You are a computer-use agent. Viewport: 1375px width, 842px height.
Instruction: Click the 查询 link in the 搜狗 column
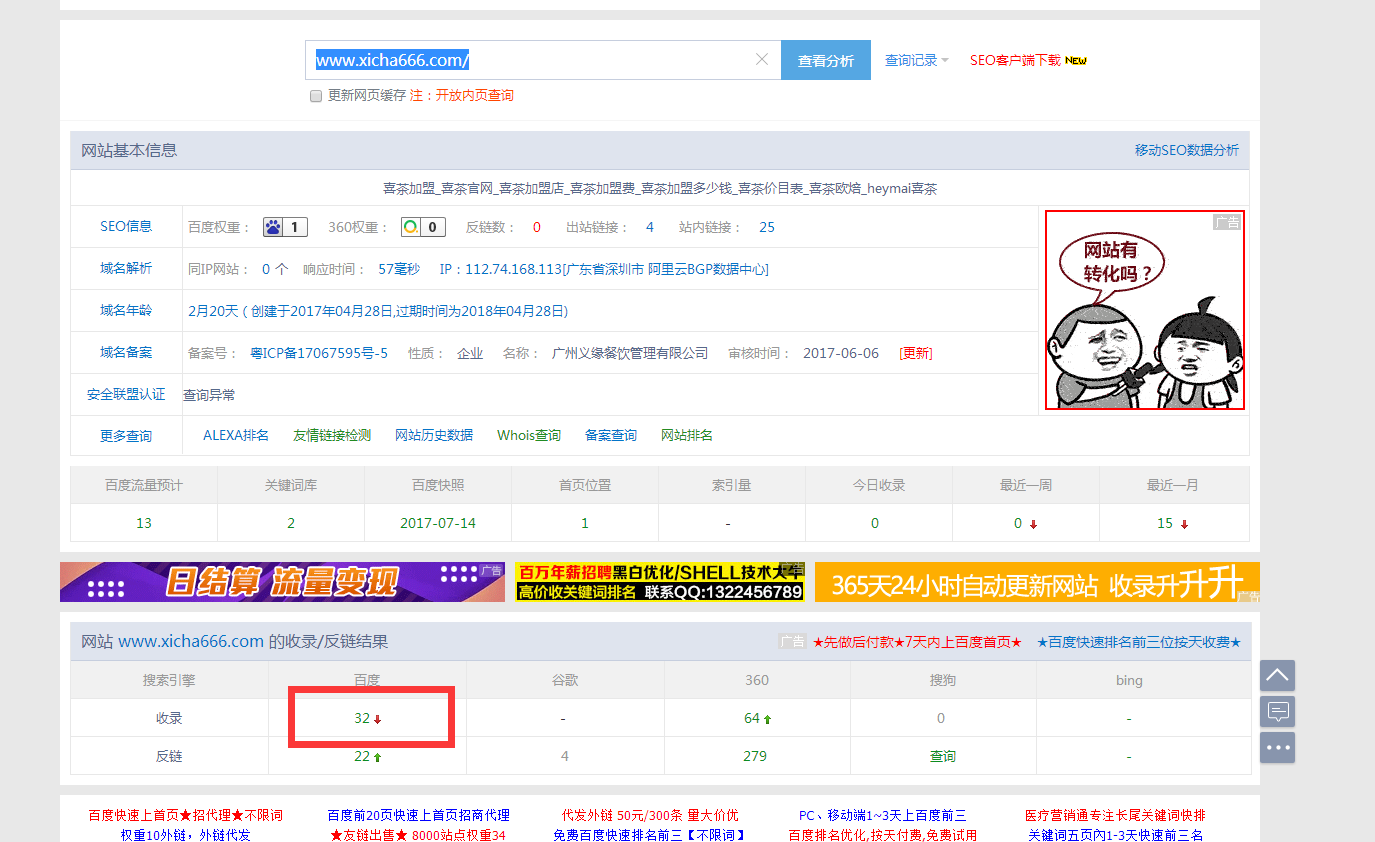point(943,756)
